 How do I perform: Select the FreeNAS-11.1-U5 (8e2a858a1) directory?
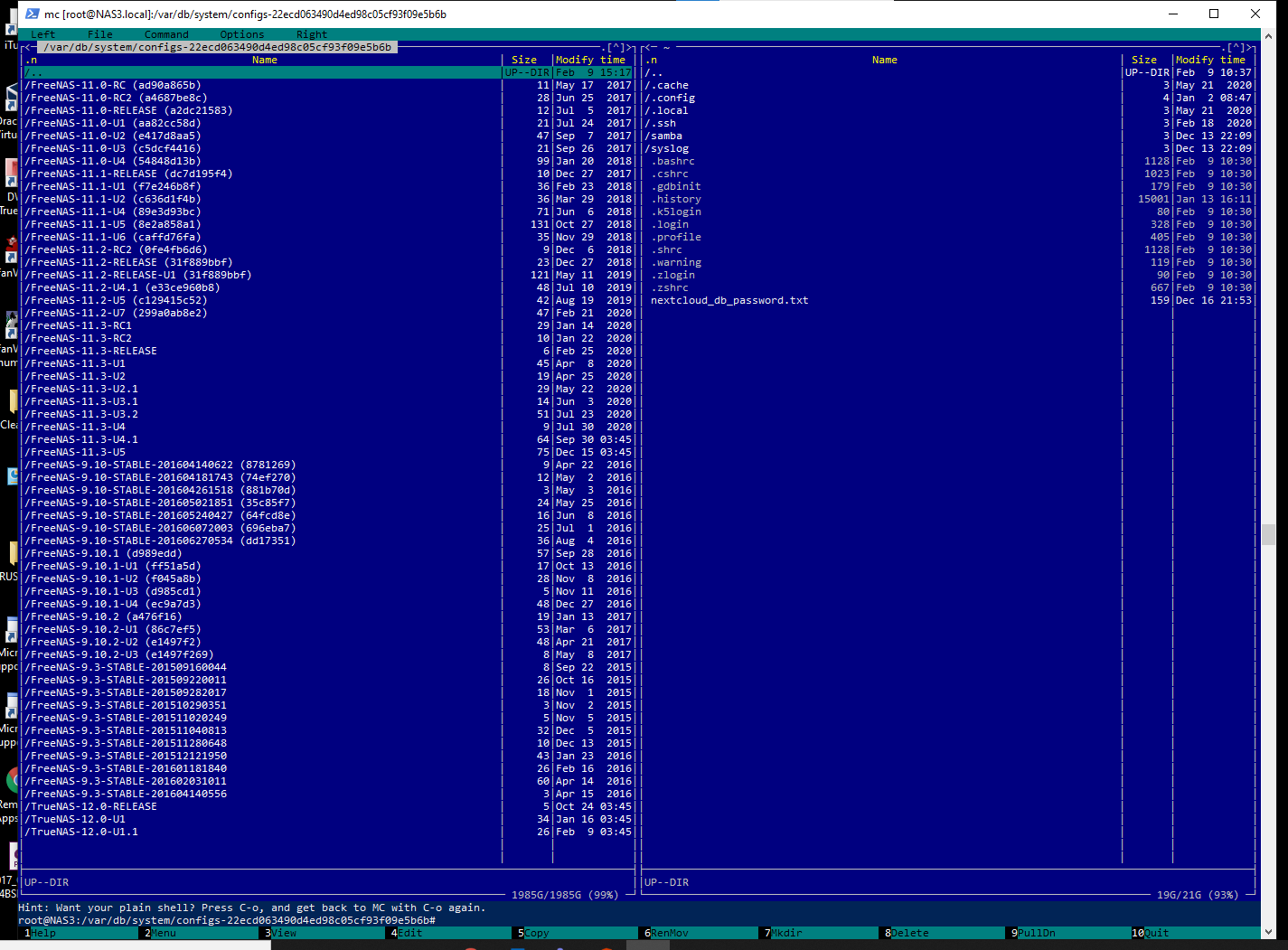(328, 224)
